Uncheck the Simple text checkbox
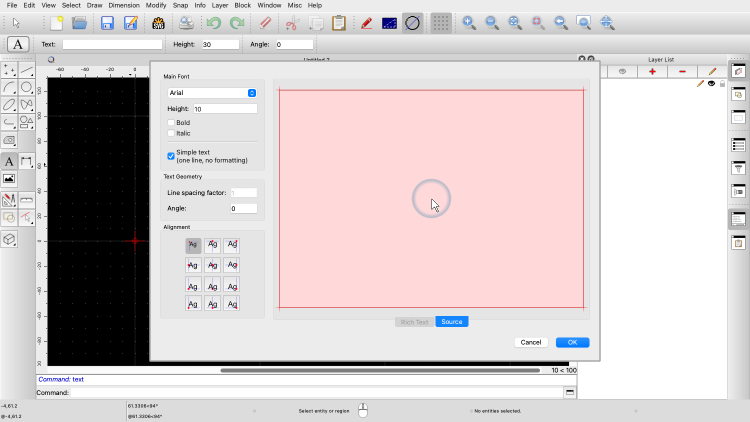Viewport: 750px width, 422px height. tap(171, 156)
